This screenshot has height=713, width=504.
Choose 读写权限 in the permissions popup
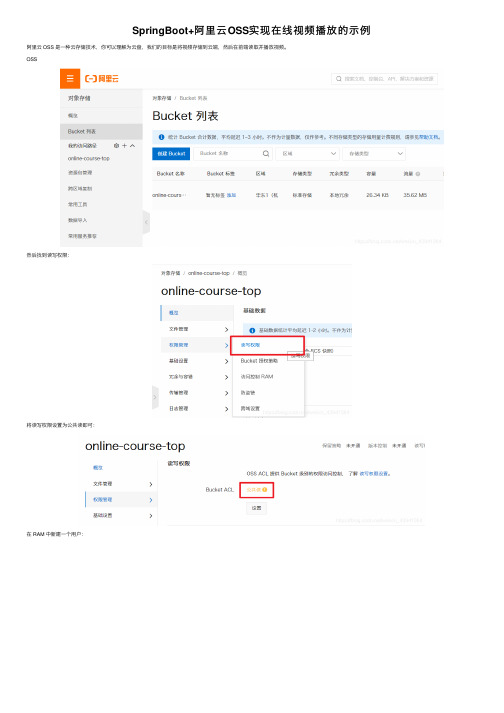(250, 345)
